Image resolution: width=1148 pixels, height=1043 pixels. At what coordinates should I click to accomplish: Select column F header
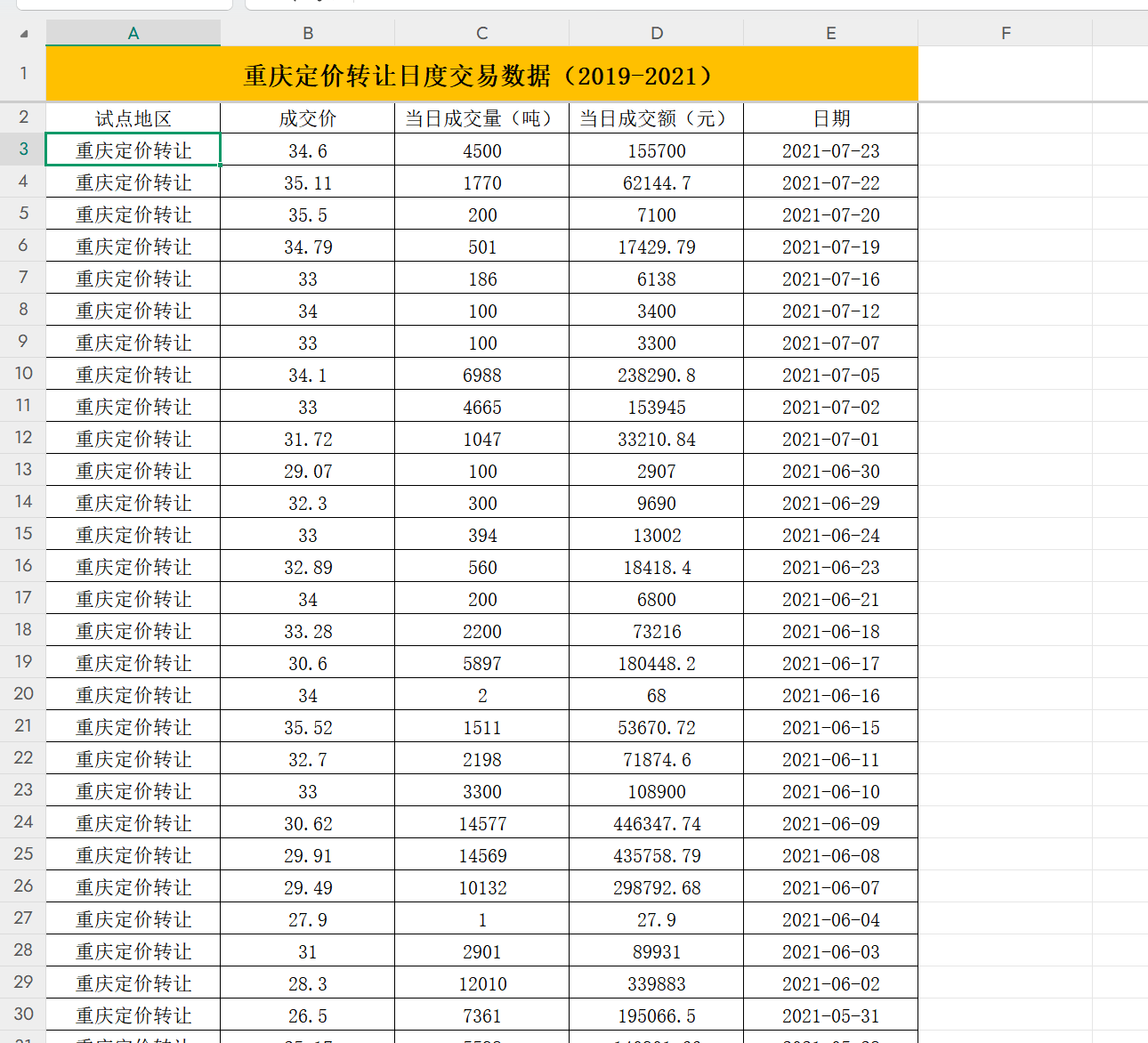pos(1006,33)
